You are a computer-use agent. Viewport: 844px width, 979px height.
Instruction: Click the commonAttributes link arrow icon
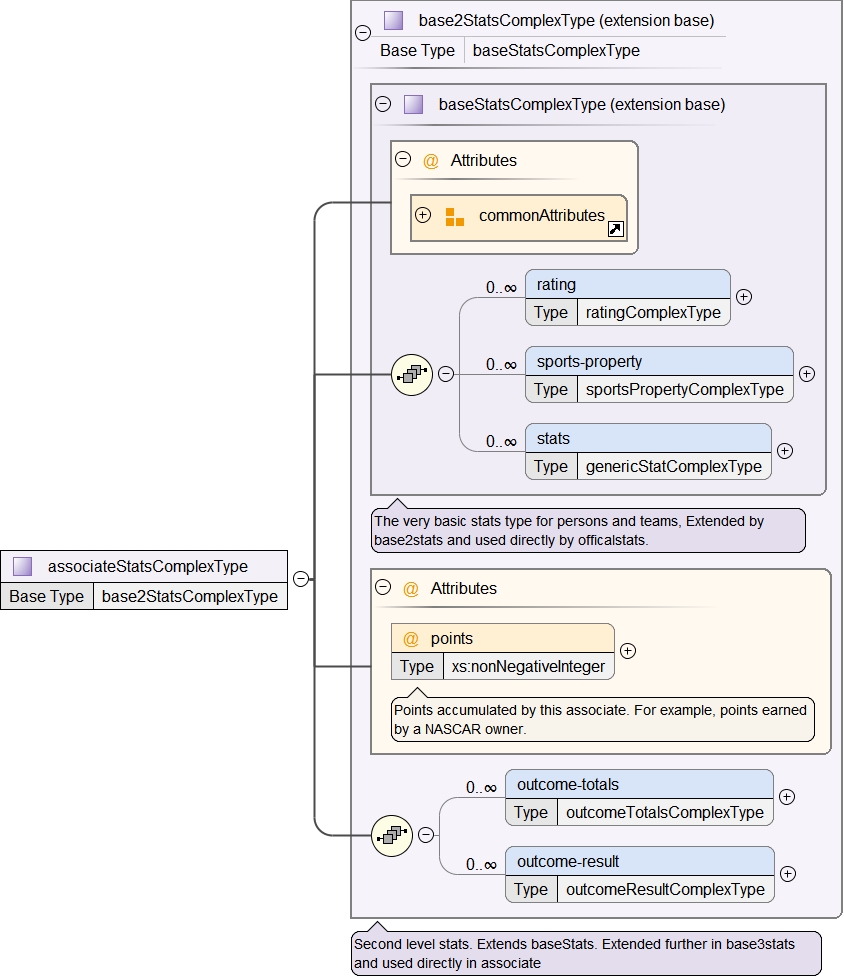tap(616, 230)
